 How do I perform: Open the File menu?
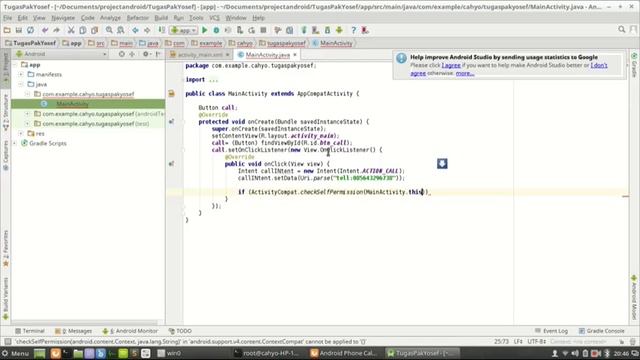tap(8, 18)
